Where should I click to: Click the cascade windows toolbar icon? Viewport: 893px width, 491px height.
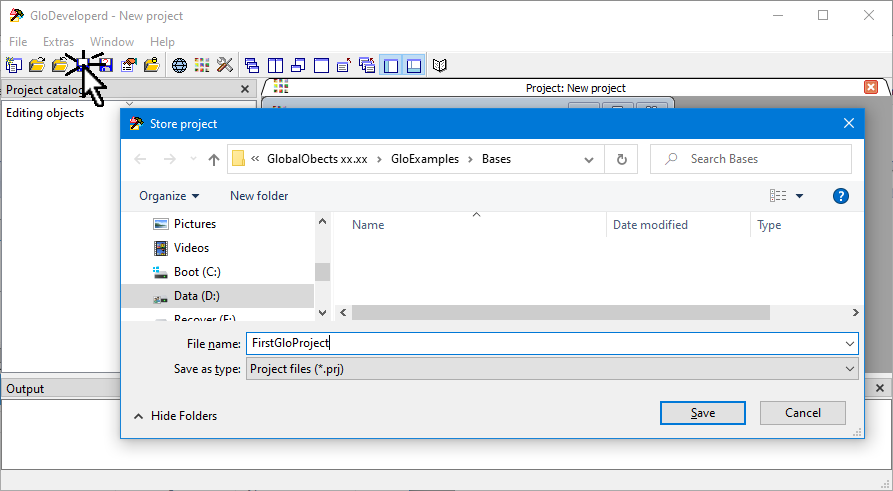point(252,66)
